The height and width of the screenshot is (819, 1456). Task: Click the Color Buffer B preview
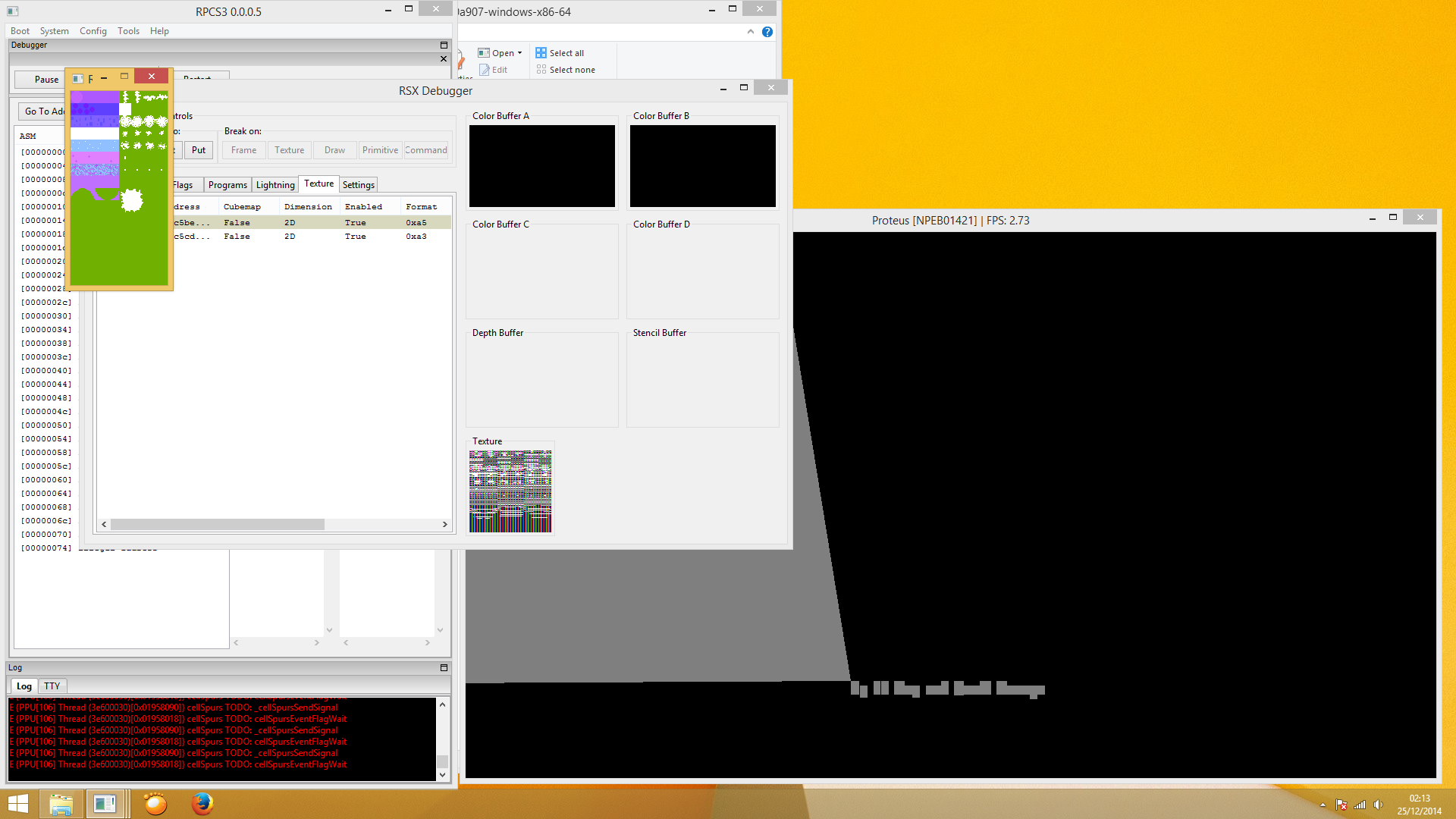pos(703,166)
